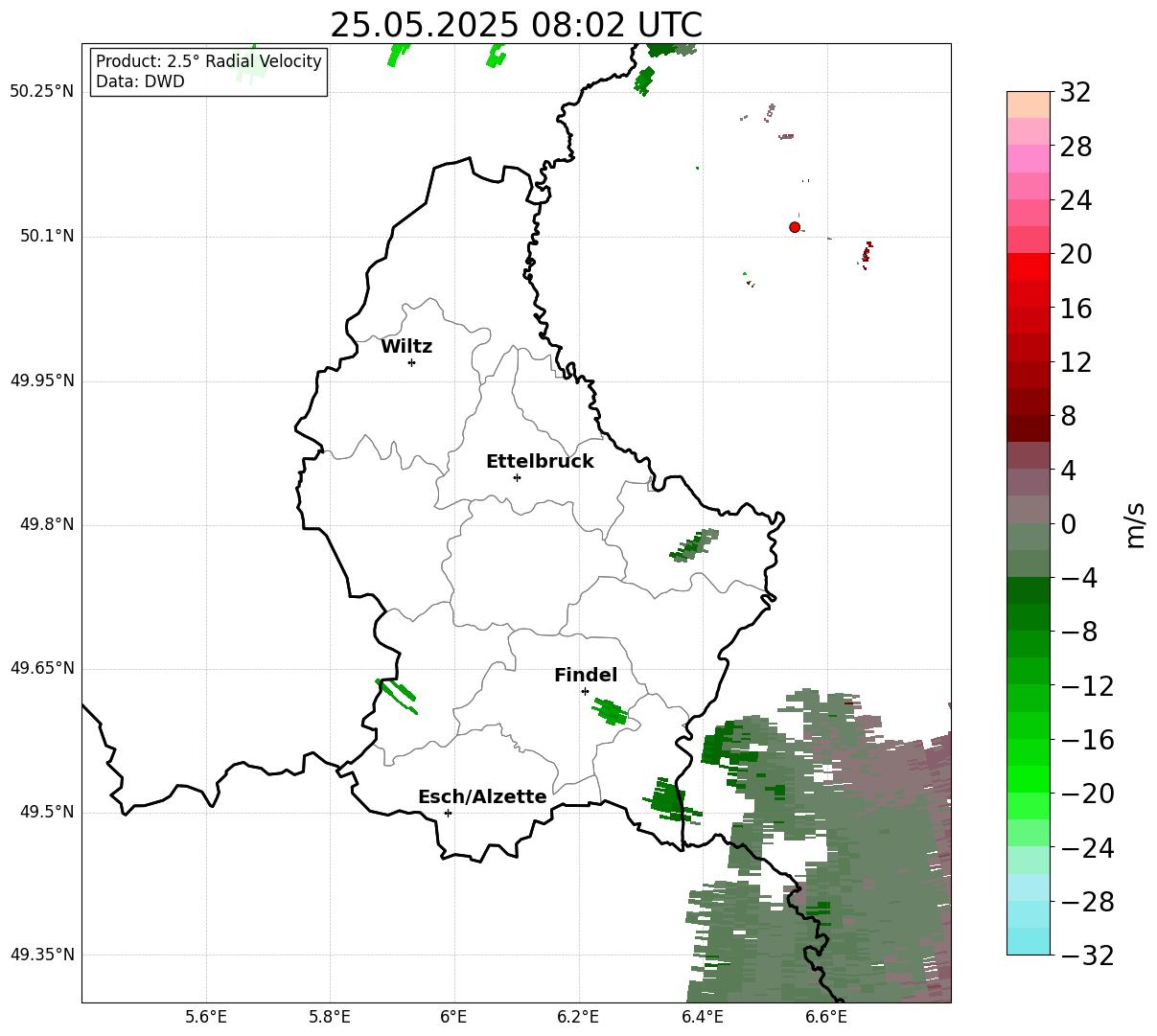Click the colorbar value 8

(x=1068, y=417)
